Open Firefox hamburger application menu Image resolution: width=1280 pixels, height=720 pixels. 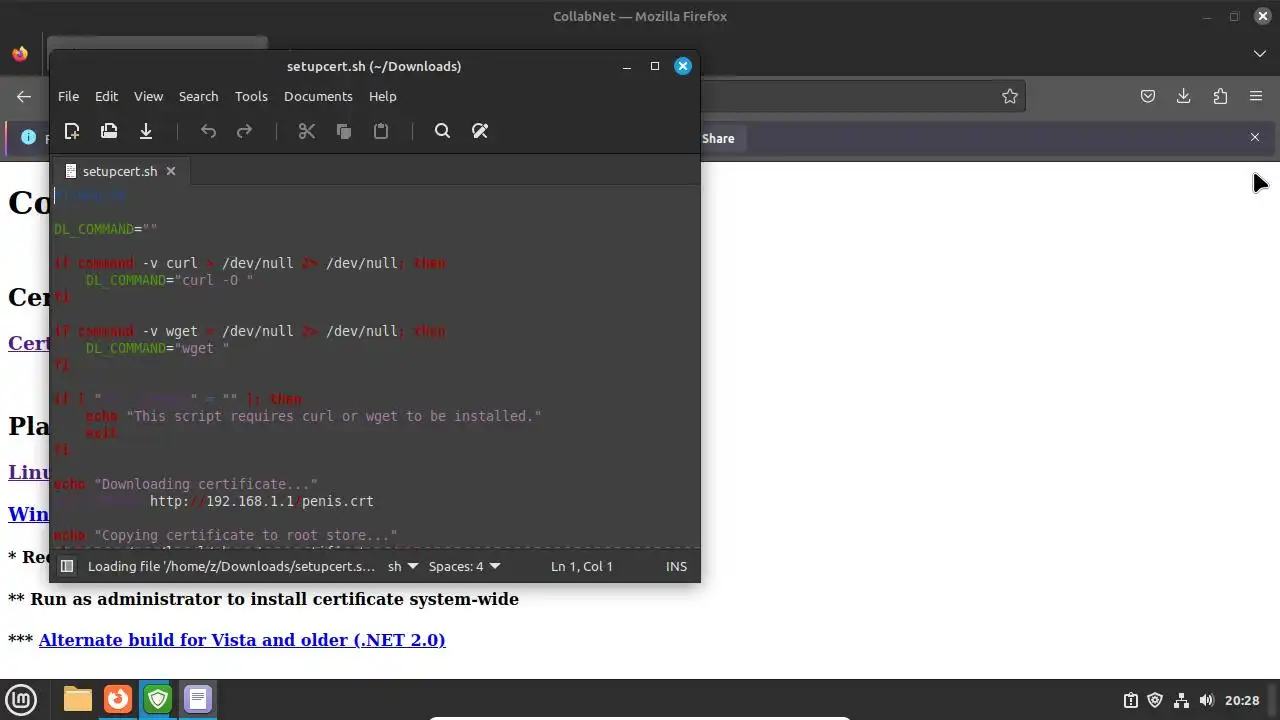point(1256,96)
